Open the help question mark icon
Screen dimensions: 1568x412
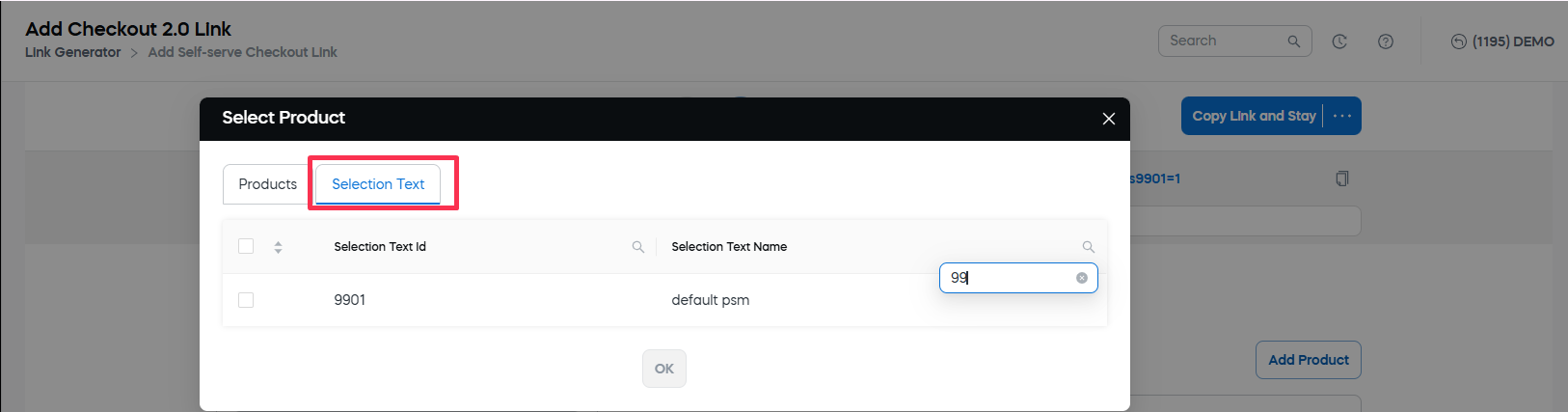coord(1386,41)
